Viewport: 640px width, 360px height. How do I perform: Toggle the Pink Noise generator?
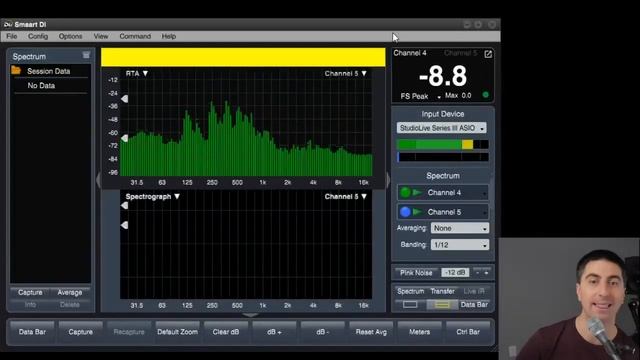416,273
